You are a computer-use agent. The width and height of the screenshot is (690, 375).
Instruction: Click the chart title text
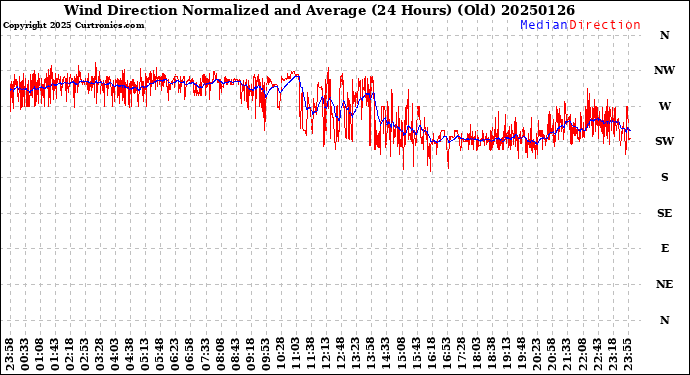pos(319,10)
